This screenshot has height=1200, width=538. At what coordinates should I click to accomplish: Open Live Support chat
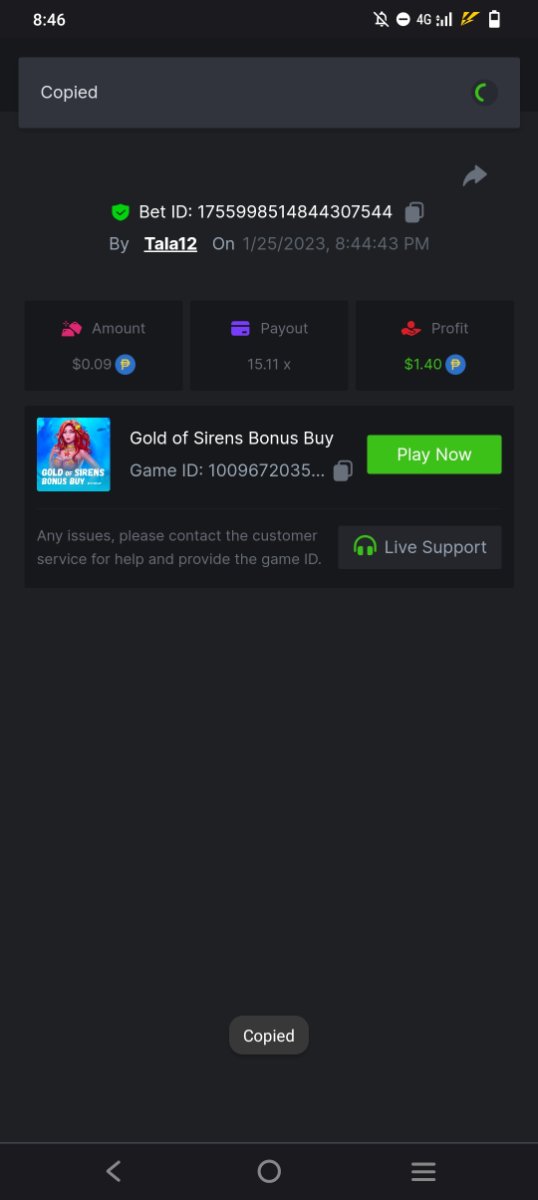point(419,547)
